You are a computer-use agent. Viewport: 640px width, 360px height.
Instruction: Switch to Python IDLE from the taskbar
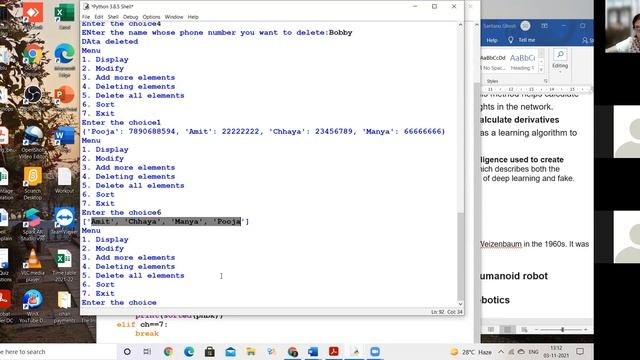pos(355,351)
